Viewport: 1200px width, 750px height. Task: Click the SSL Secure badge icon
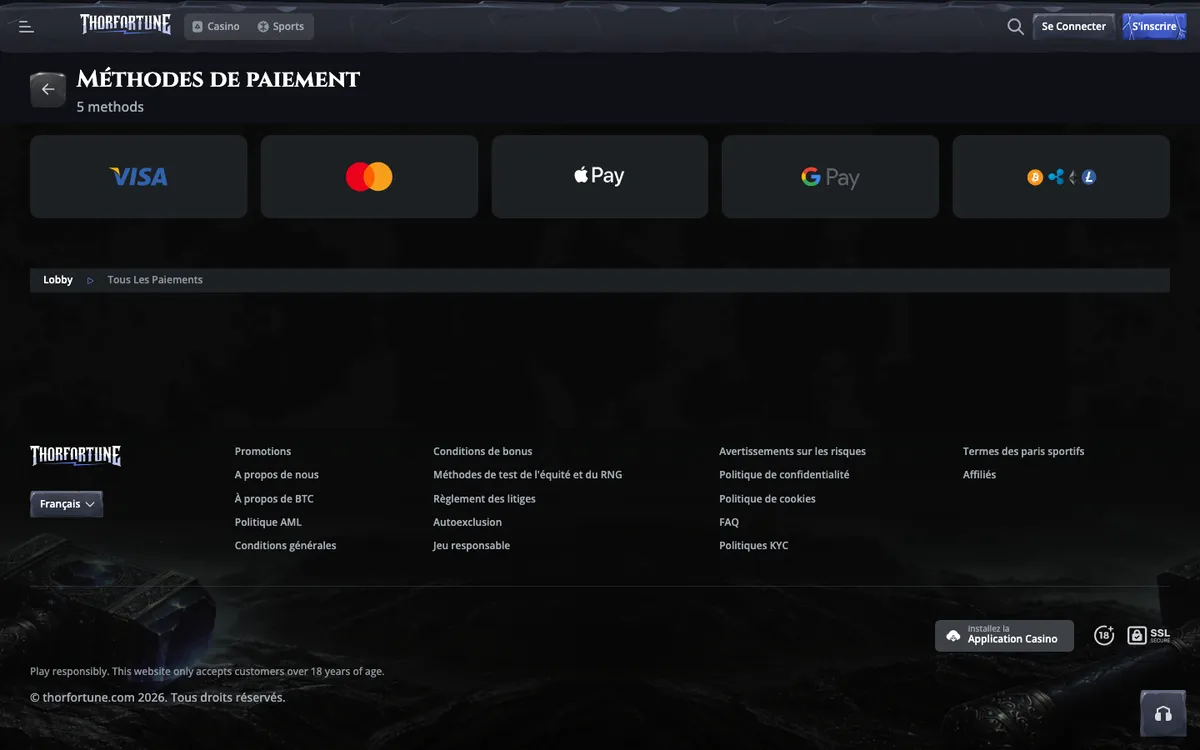click(x=1148, y=635)
